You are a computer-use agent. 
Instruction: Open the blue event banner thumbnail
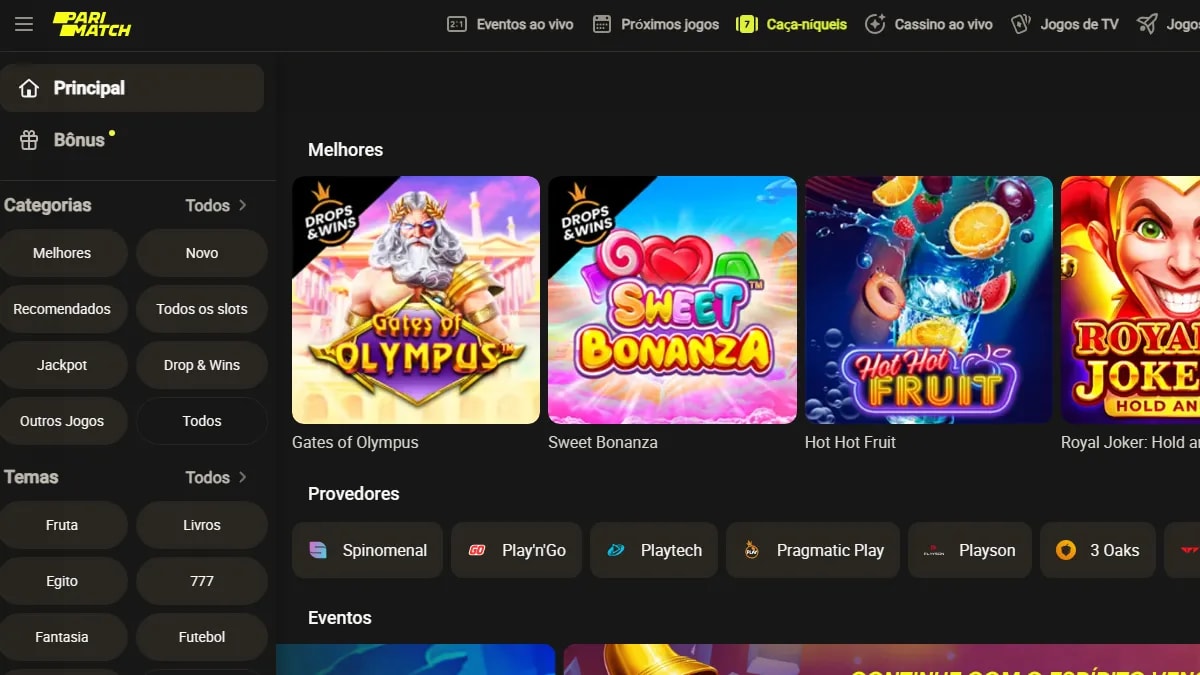point(416,660)
